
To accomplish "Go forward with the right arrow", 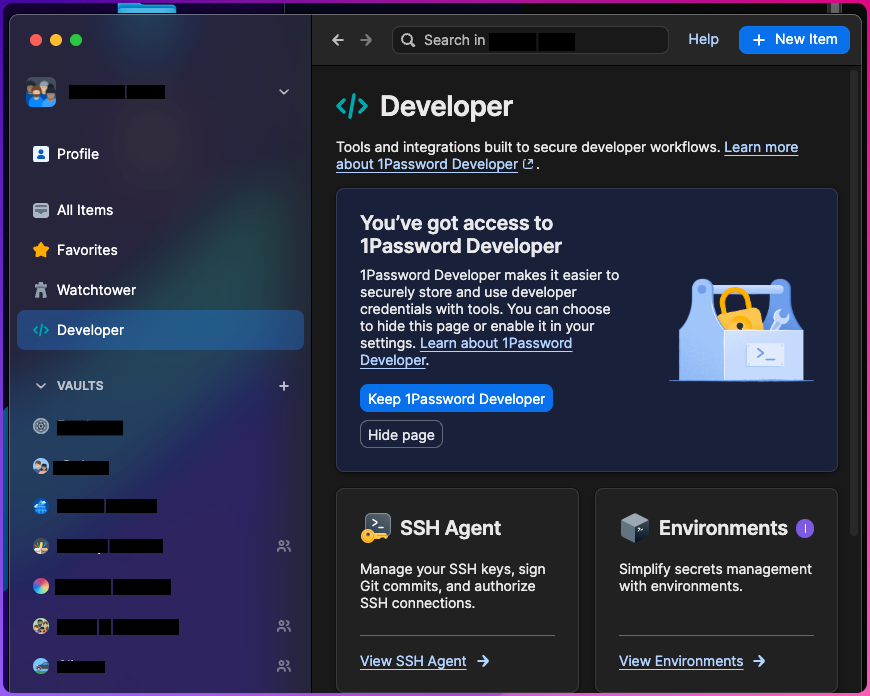I will pyautogui.click(x=366, y=40).
